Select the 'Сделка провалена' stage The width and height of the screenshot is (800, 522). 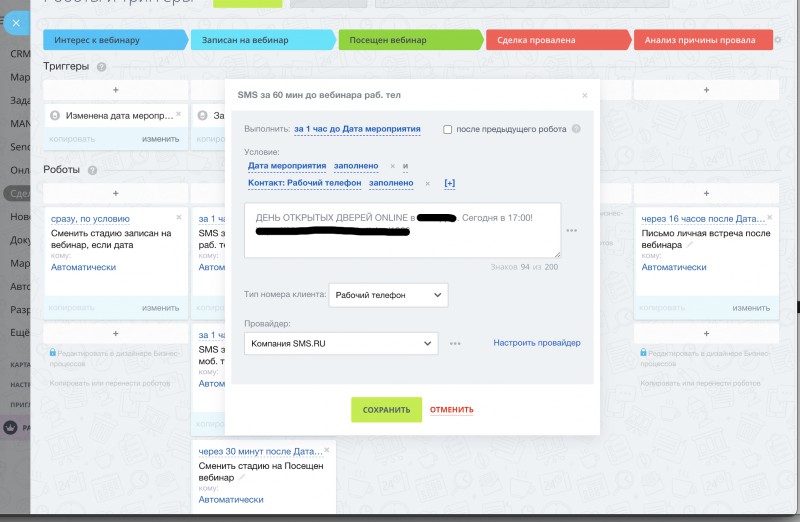pyautogui.click(x=558, y=40)
